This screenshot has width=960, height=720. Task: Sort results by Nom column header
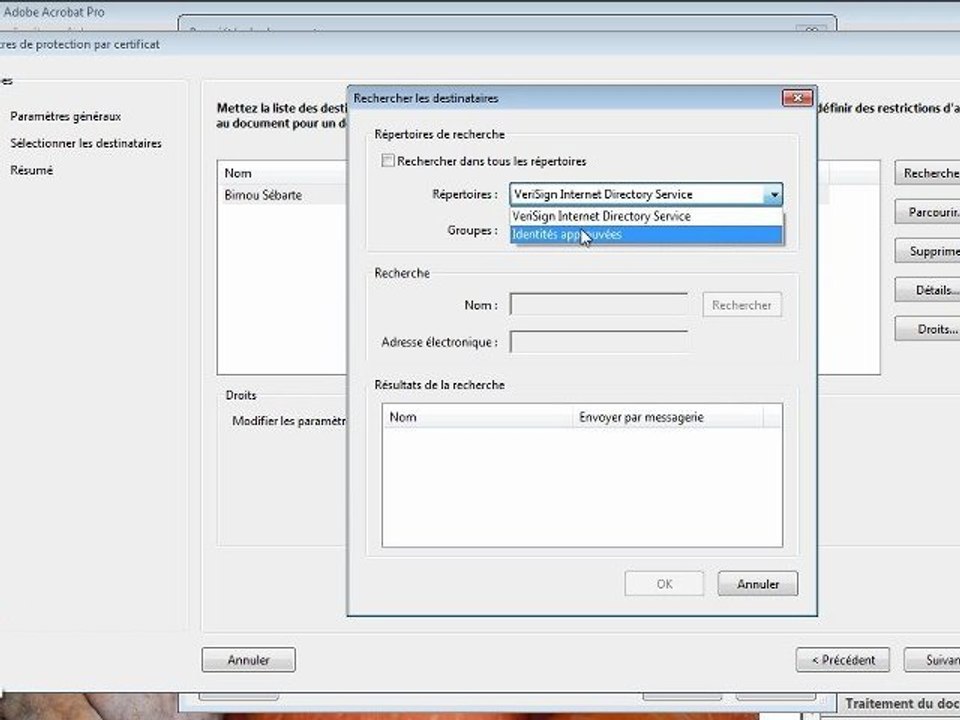[478, 417]
